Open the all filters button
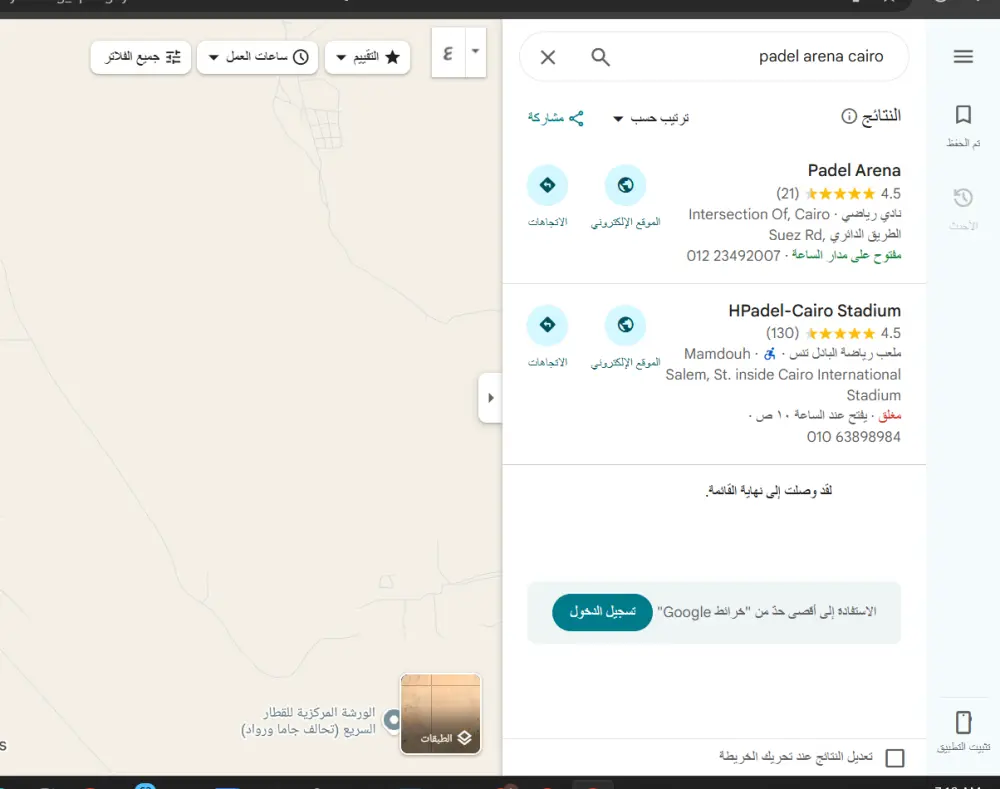 [141, 57]
